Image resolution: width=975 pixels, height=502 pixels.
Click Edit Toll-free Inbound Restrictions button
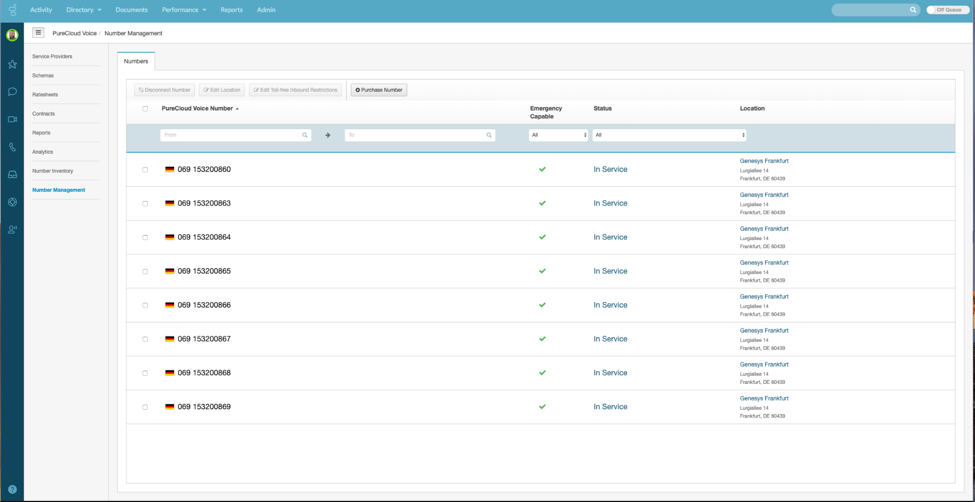tap(295, 90)
